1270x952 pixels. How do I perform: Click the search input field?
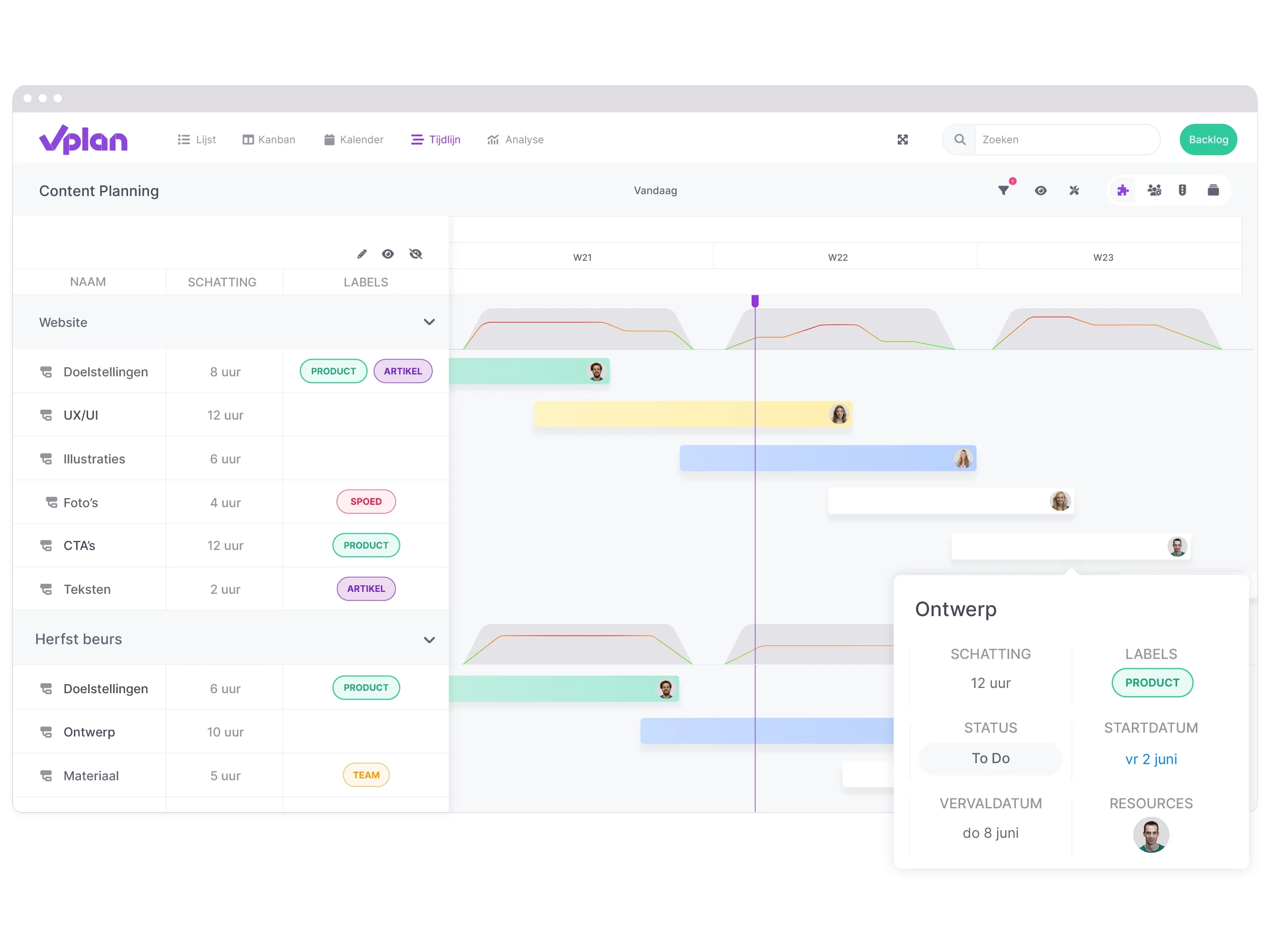[x=1065, y=139]
